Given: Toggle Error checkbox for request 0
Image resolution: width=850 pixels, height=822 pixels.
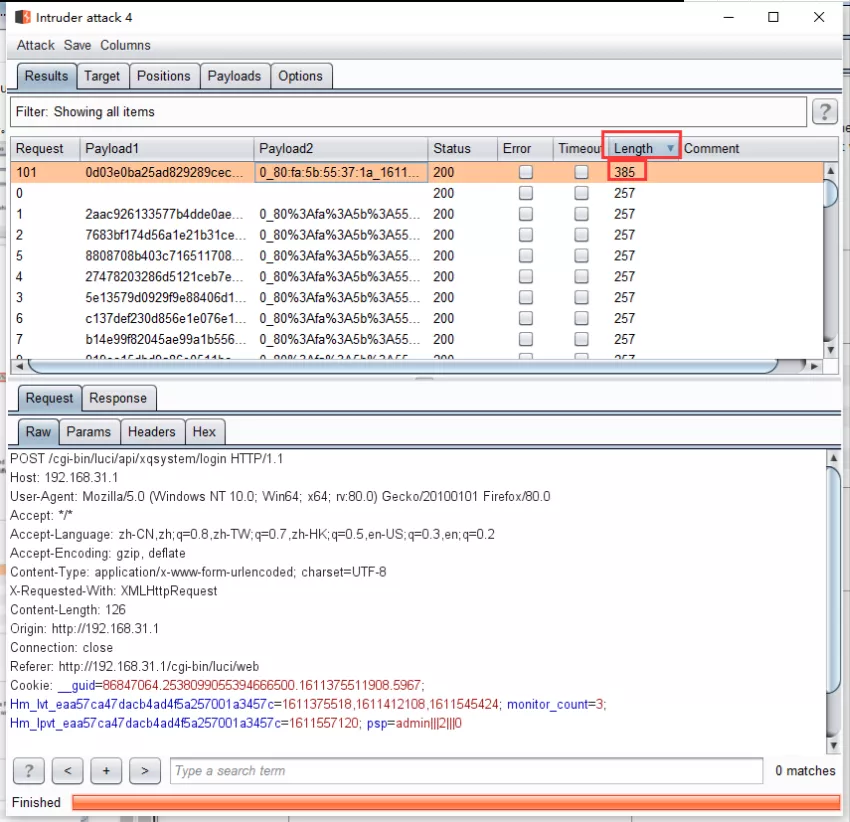Looking at the screenshot, I should (x=525, y=193).
